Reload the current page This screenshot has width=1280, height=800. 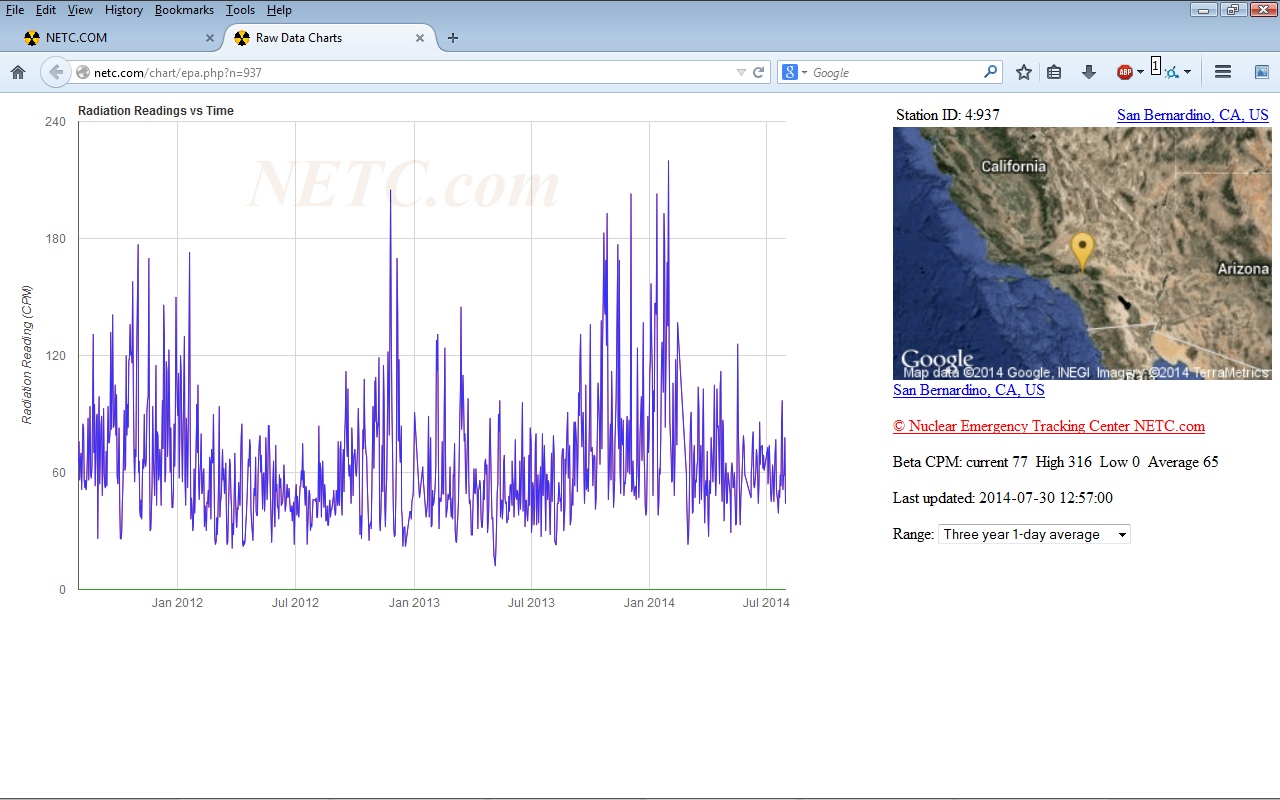[758, 72]
